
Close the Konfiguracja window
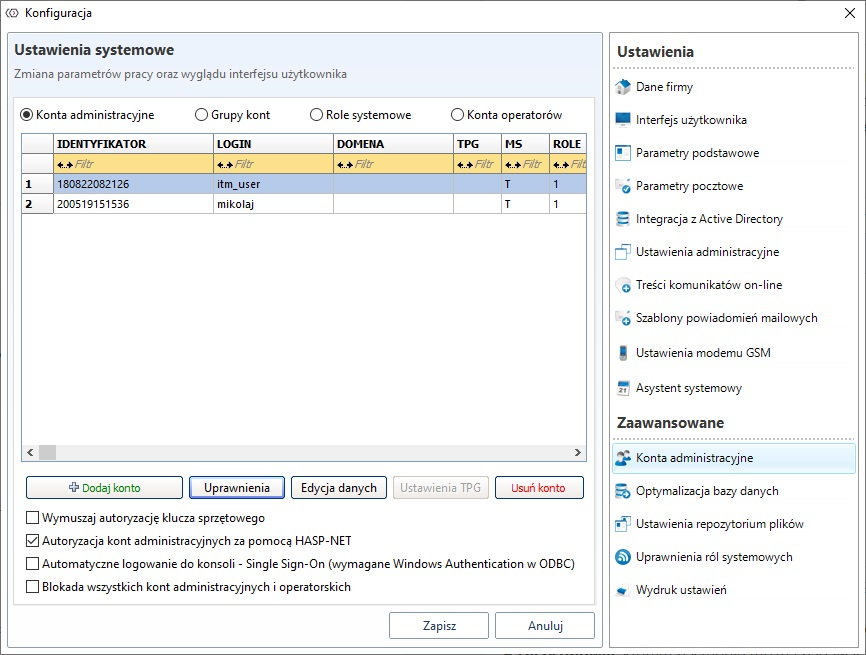click(x=850, y=13)
